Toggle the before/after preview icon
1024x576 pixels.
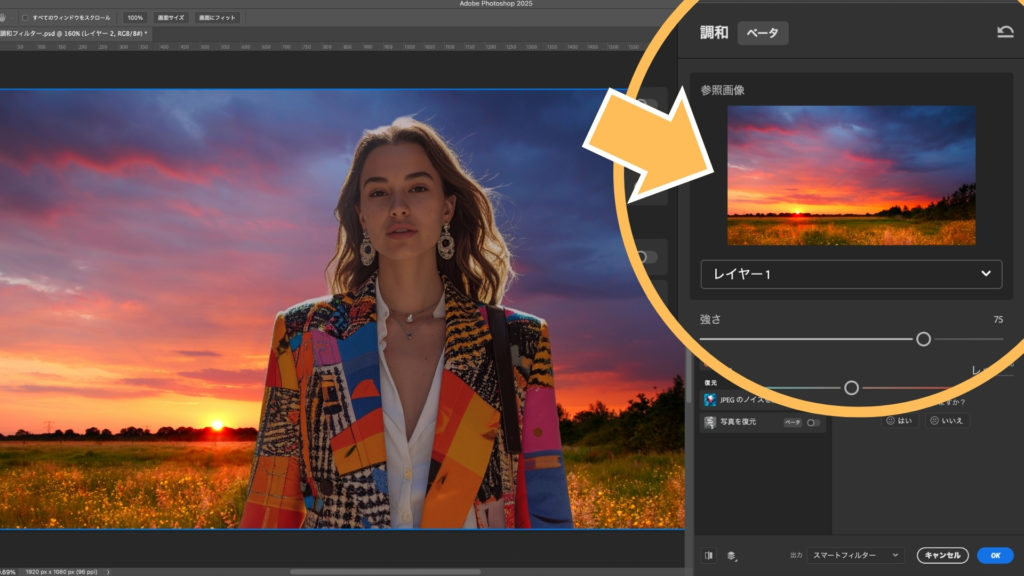709,555
